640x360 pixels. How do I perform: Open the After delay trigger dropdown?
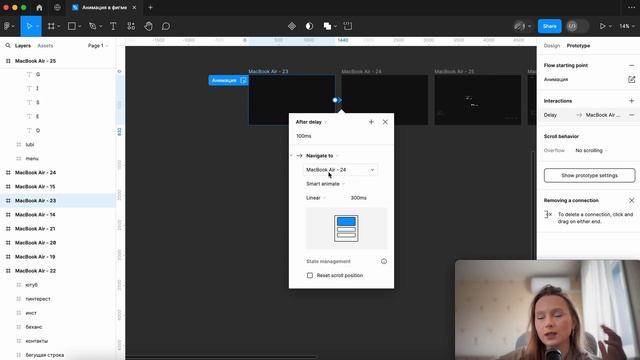point(311,122)
